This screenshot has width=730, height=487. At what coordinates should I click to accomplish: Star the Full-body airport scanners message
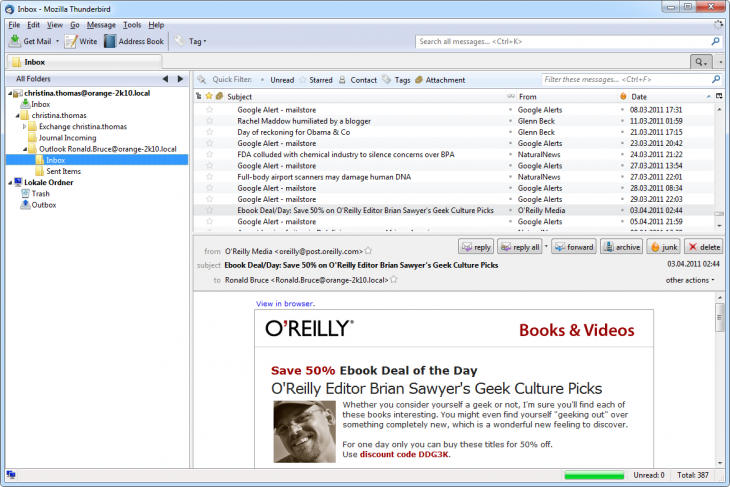(210, 176)
